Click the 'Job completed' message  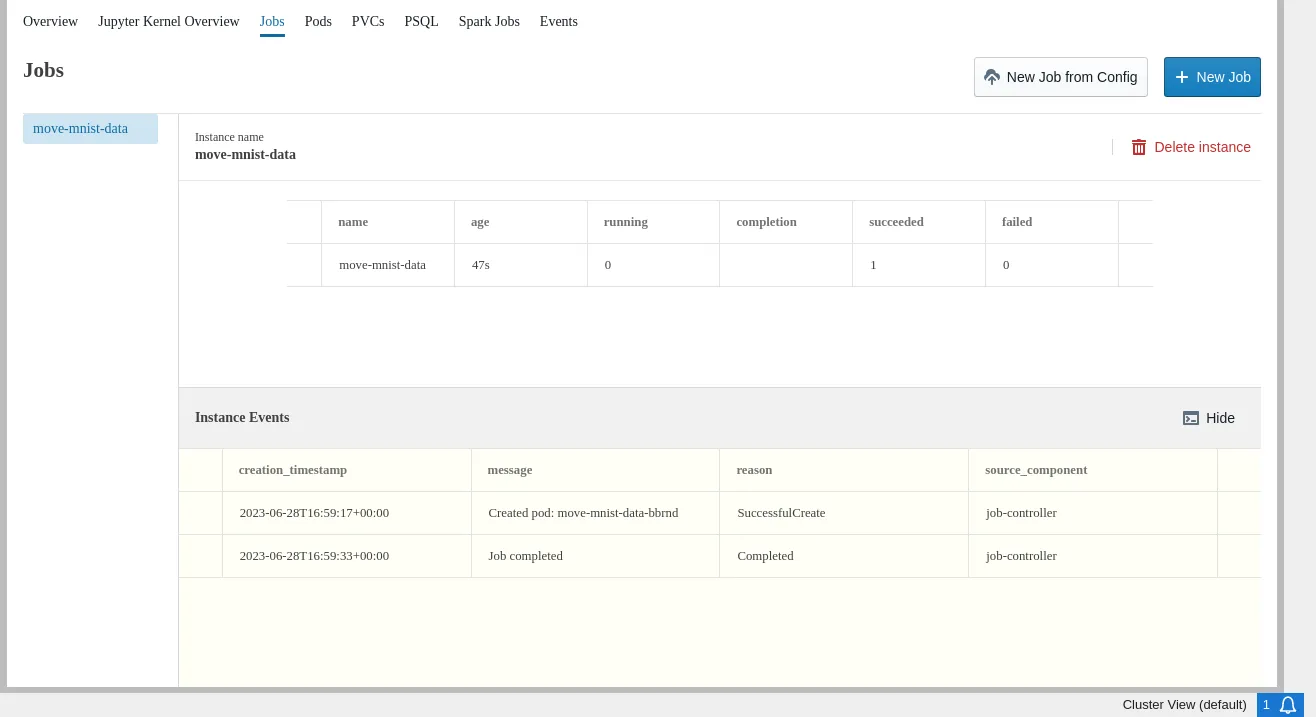coord(525,556)
